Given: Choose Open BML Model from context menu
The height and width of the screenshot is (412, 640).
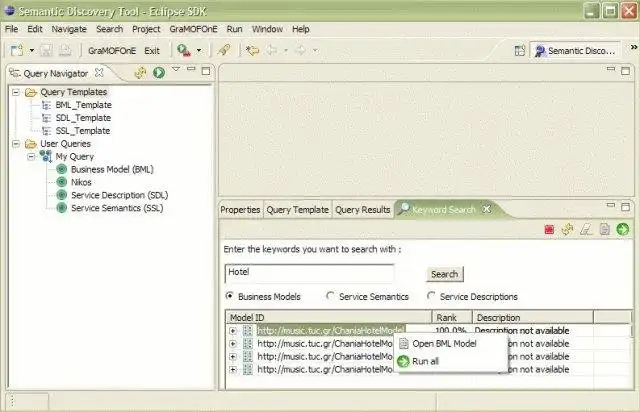Looking at the screenshot, I should tap(444, 344).
